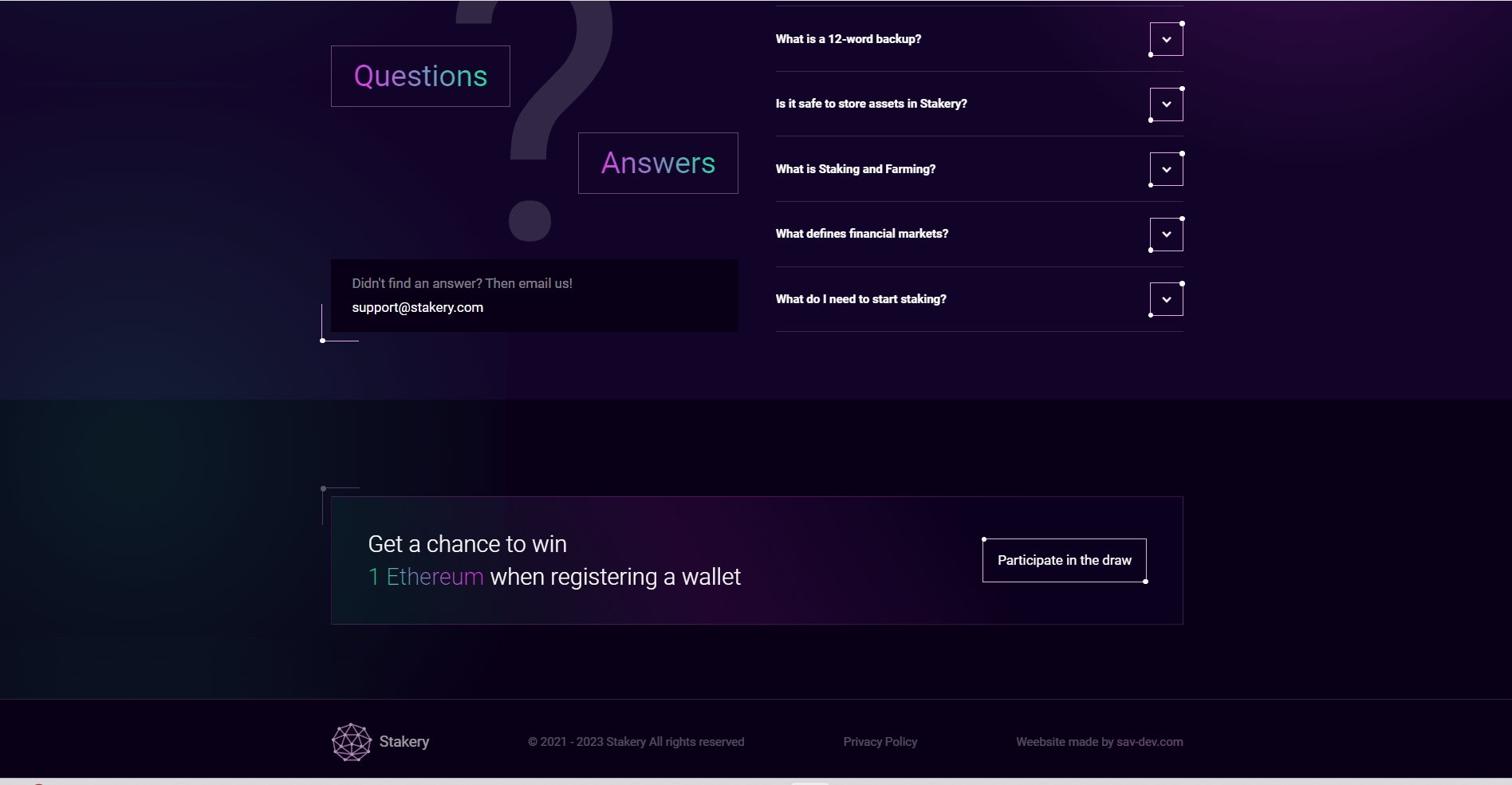Open the support@stakery.com email link
Image resolution: width=1512 pixels, height=785 pixels.
[x=418, y=307]
